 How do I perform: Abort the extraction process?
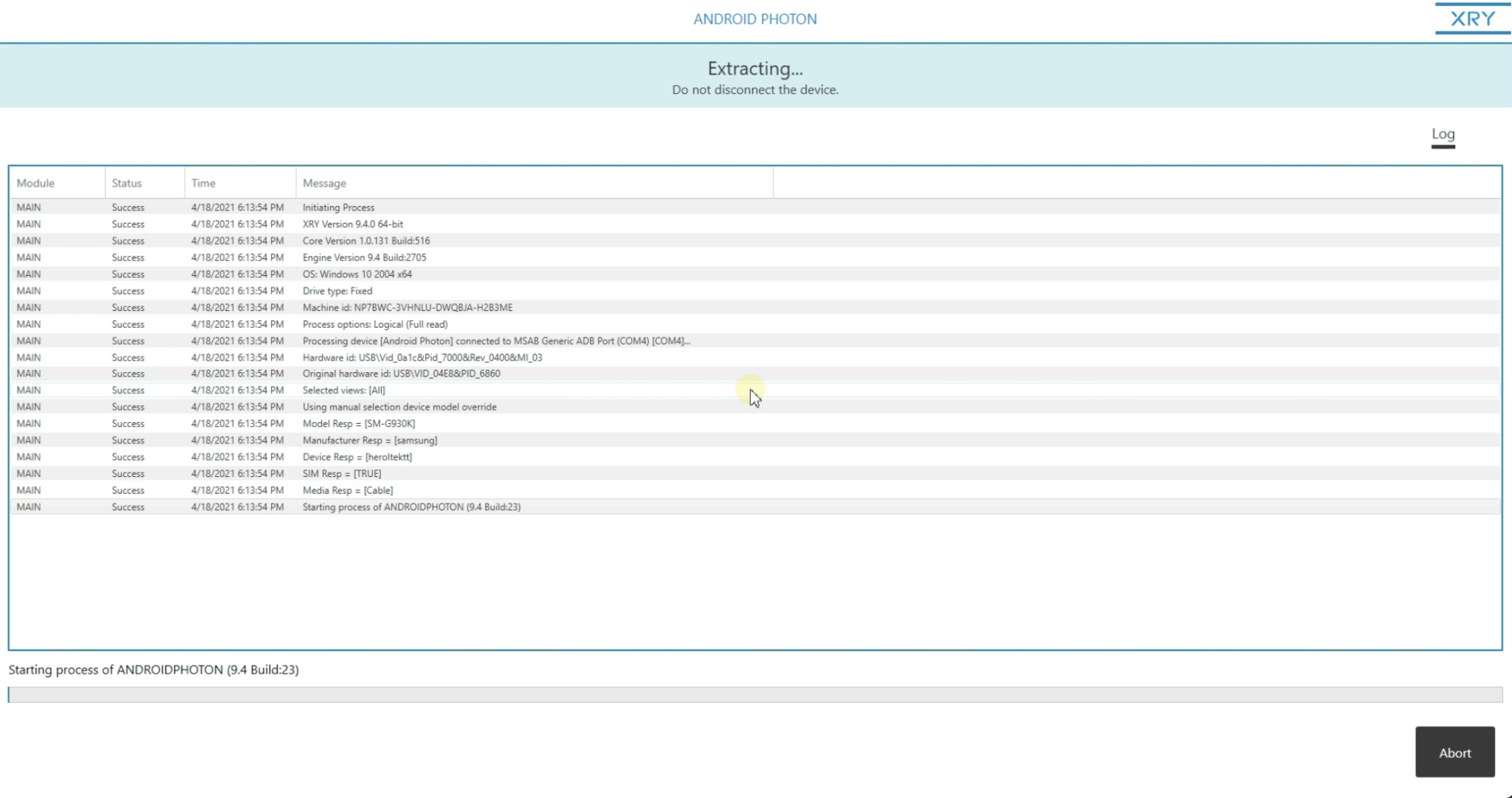(1454, 752)
